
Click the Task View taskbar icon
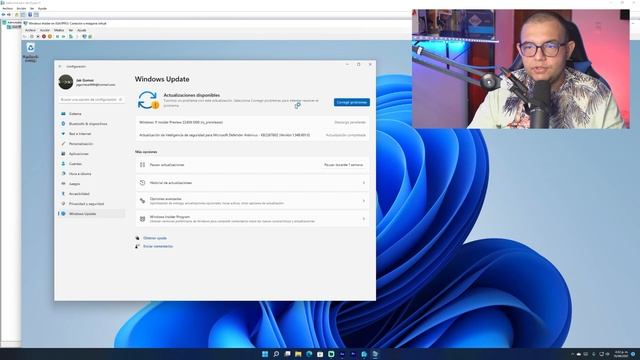(287, 354)
